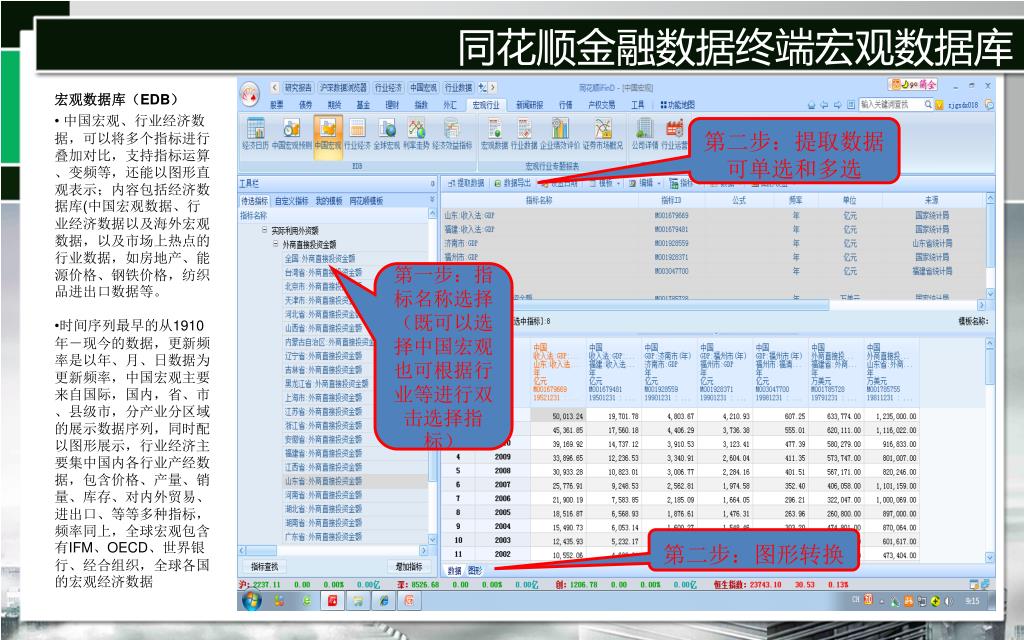Type in the 输入关键词查找 search field
Image resolution: width=1024 pixels, height=640 pixels.
[891, 104]
